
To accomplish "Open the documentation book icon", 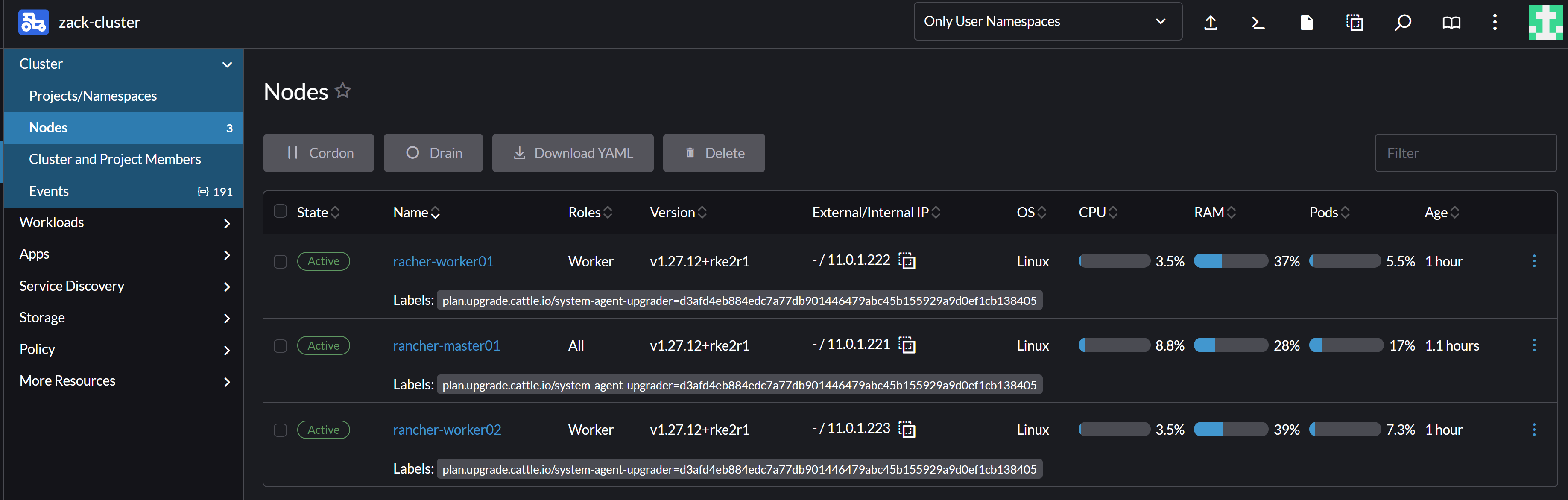I will (x=1451, y=23).
